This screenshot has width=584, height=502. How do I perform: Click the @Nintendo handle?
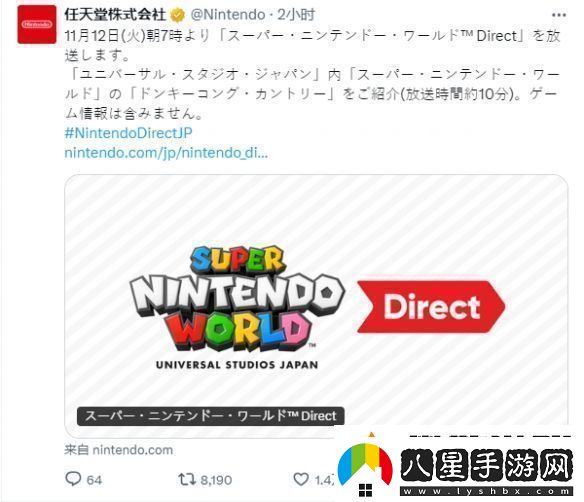coord(228,15)
